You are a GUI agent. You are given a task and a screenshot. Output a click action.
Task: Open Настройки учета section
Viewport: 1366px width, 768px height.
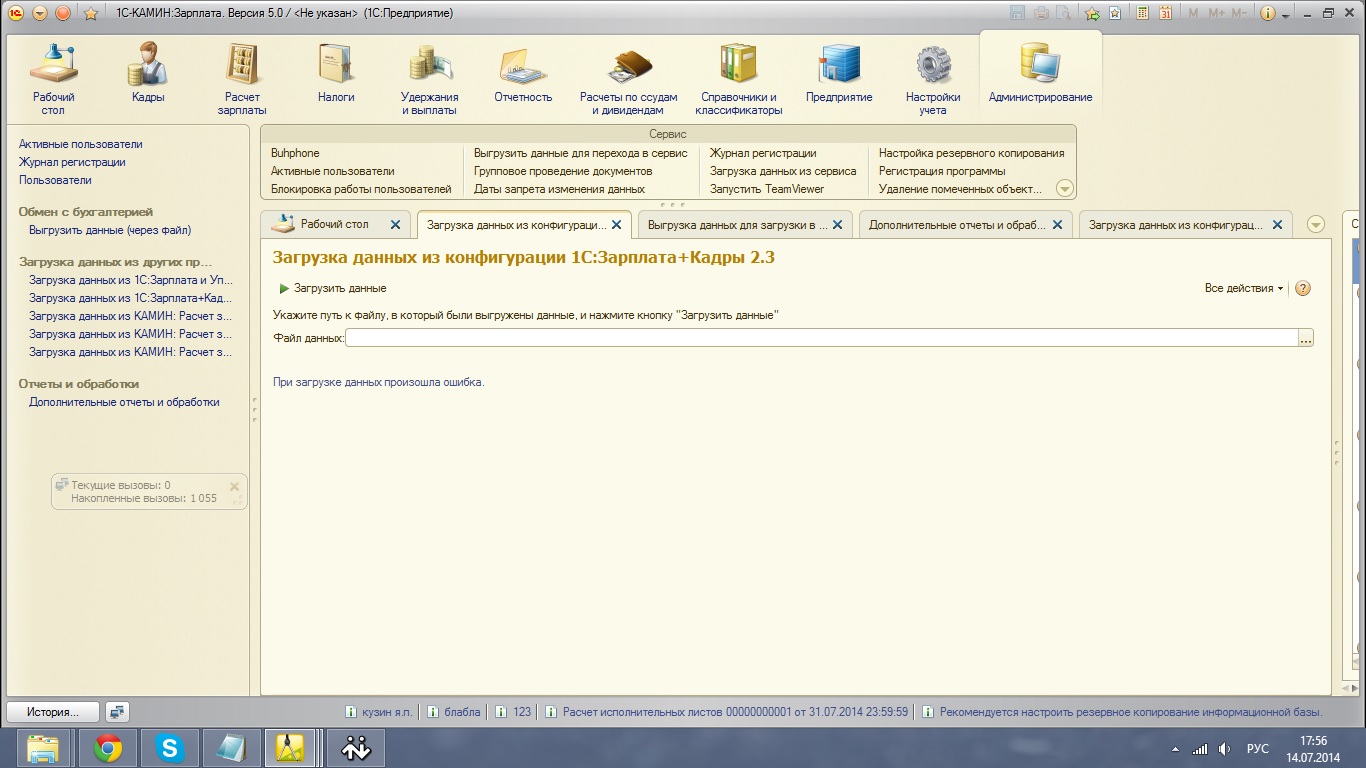point(933,79)
